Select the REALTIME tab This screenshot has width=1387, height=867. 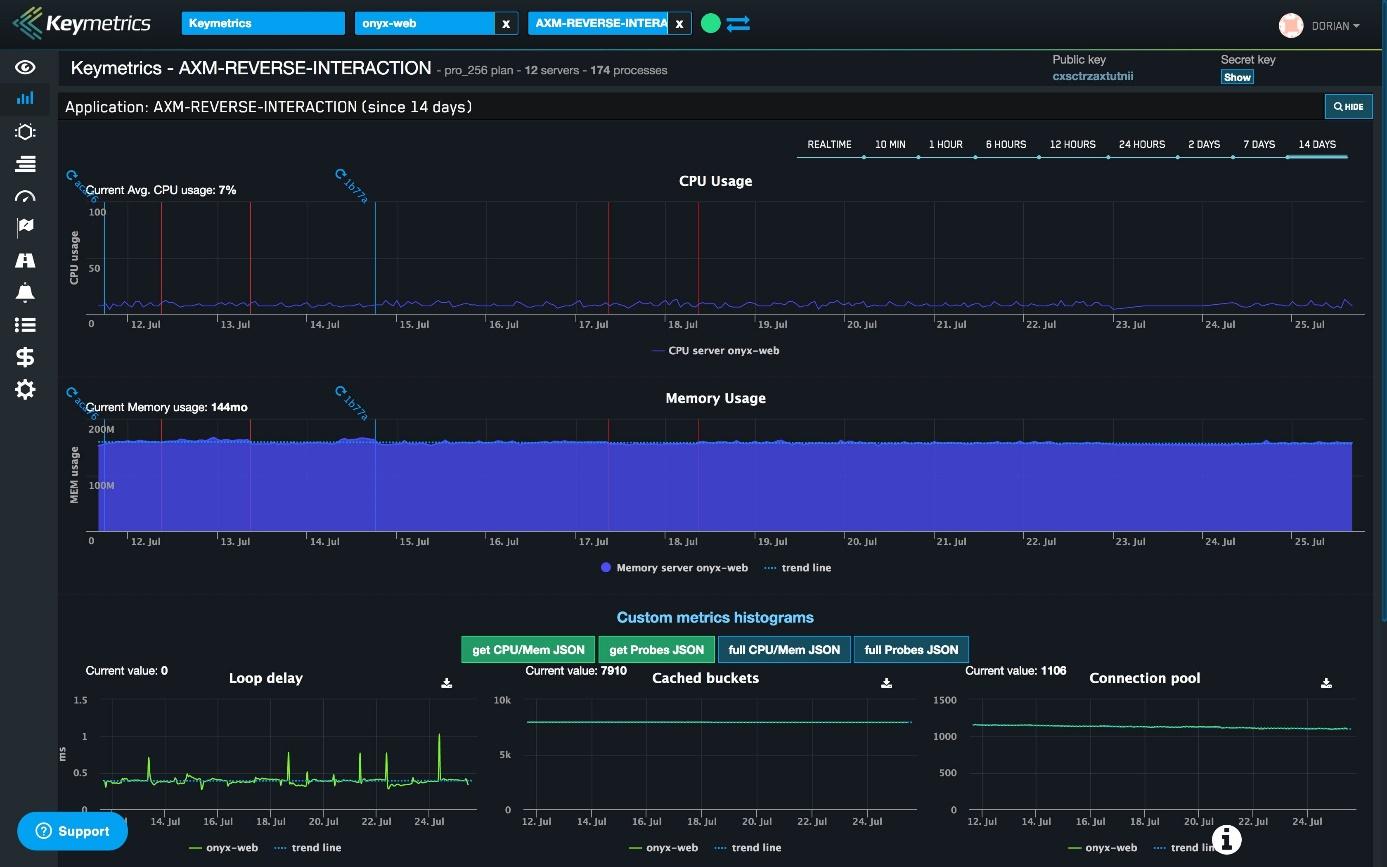point(829,144)
